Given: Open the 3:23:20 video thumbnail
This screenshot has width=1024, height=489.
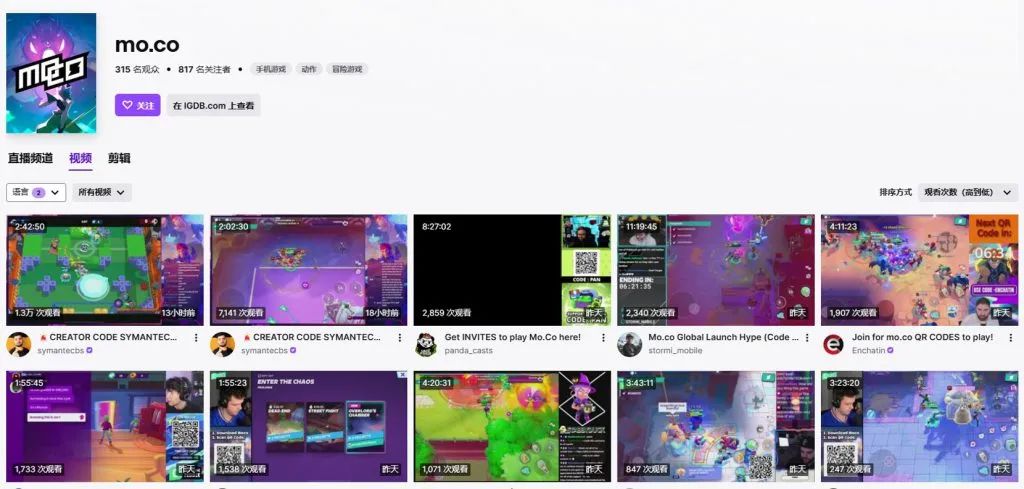Looking at the screenshot, I should click(x=920, y=426).
